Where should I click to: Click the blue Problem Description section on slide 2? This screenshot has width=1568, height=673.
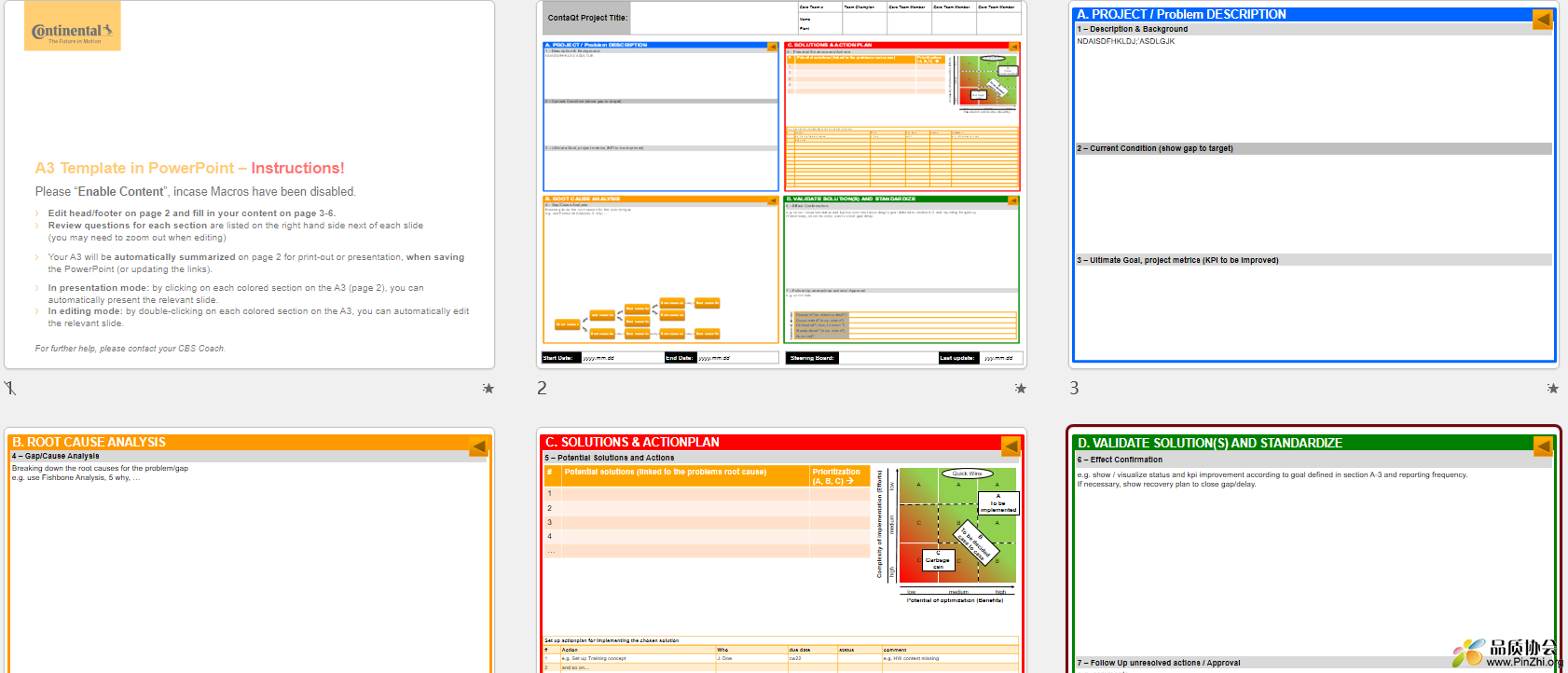661,117
